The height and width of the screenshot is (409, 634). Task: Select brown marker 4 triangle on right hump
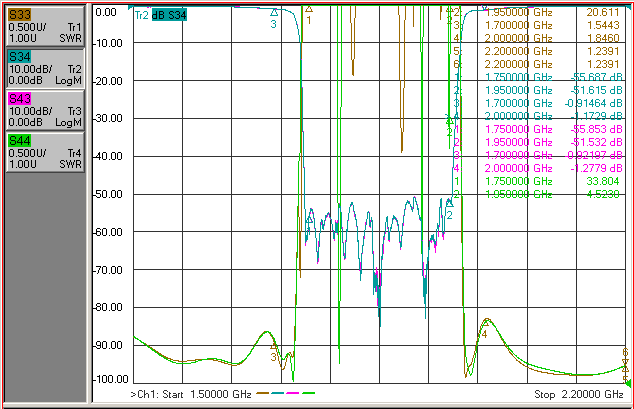click(x=486, y=323)
